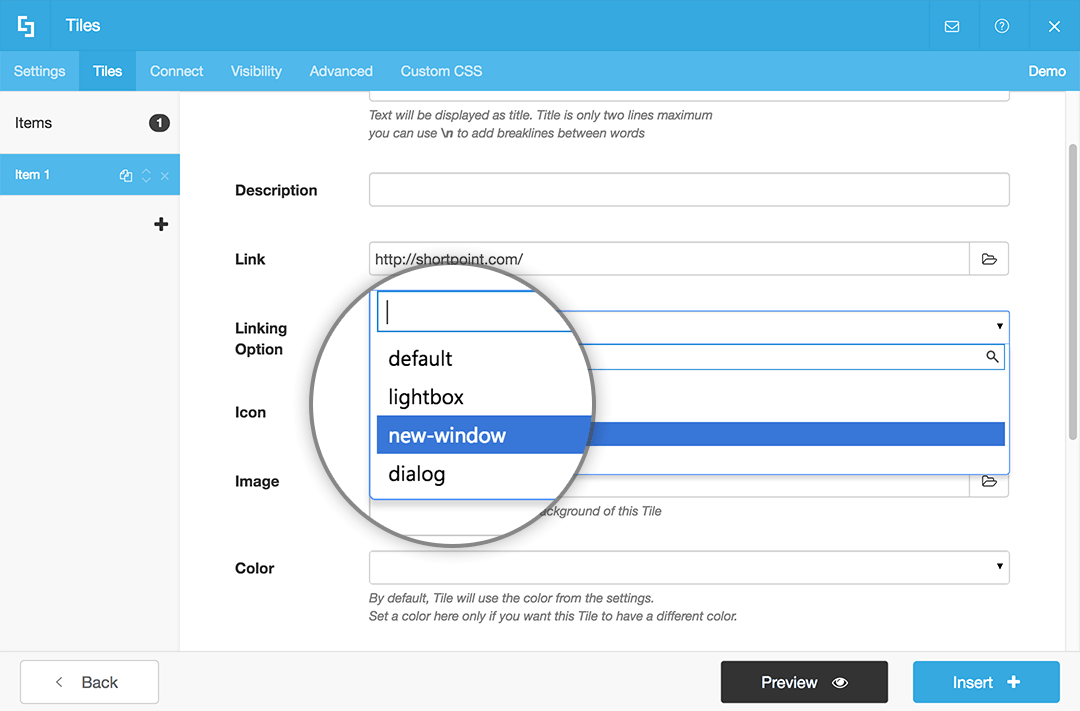The image size is (1080, 711).
Task: Click the envelope contact icon in top bar
Action: tap(953, 25)
